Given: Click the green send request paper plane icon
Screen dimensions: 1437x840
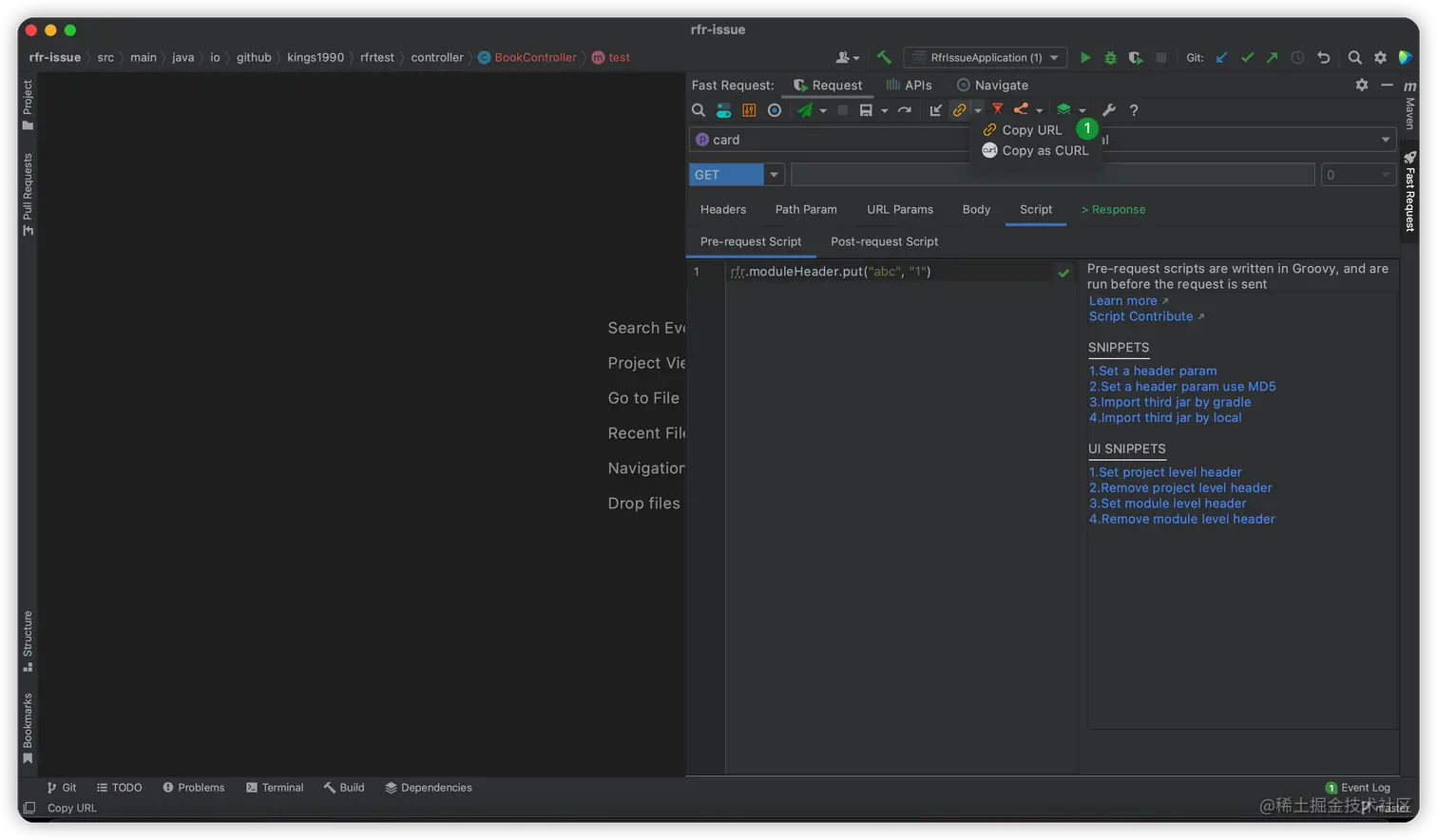Looking at the screenshot, I should (805, 110).
